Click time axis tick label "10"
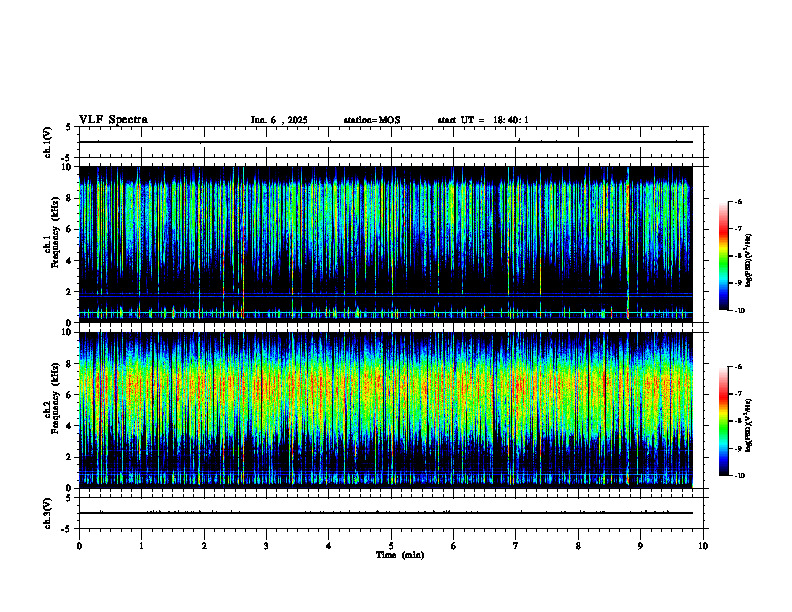This screenshot has height=612, width=792. 703,546
